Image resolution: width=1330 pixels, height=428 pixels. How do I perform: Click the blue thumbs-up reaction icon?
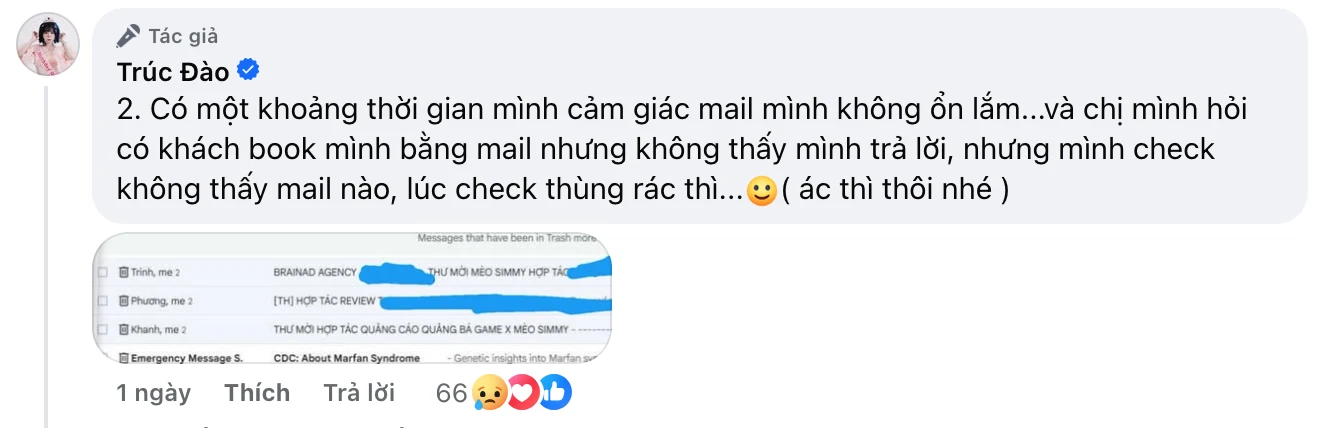click(x=555, y=393)
